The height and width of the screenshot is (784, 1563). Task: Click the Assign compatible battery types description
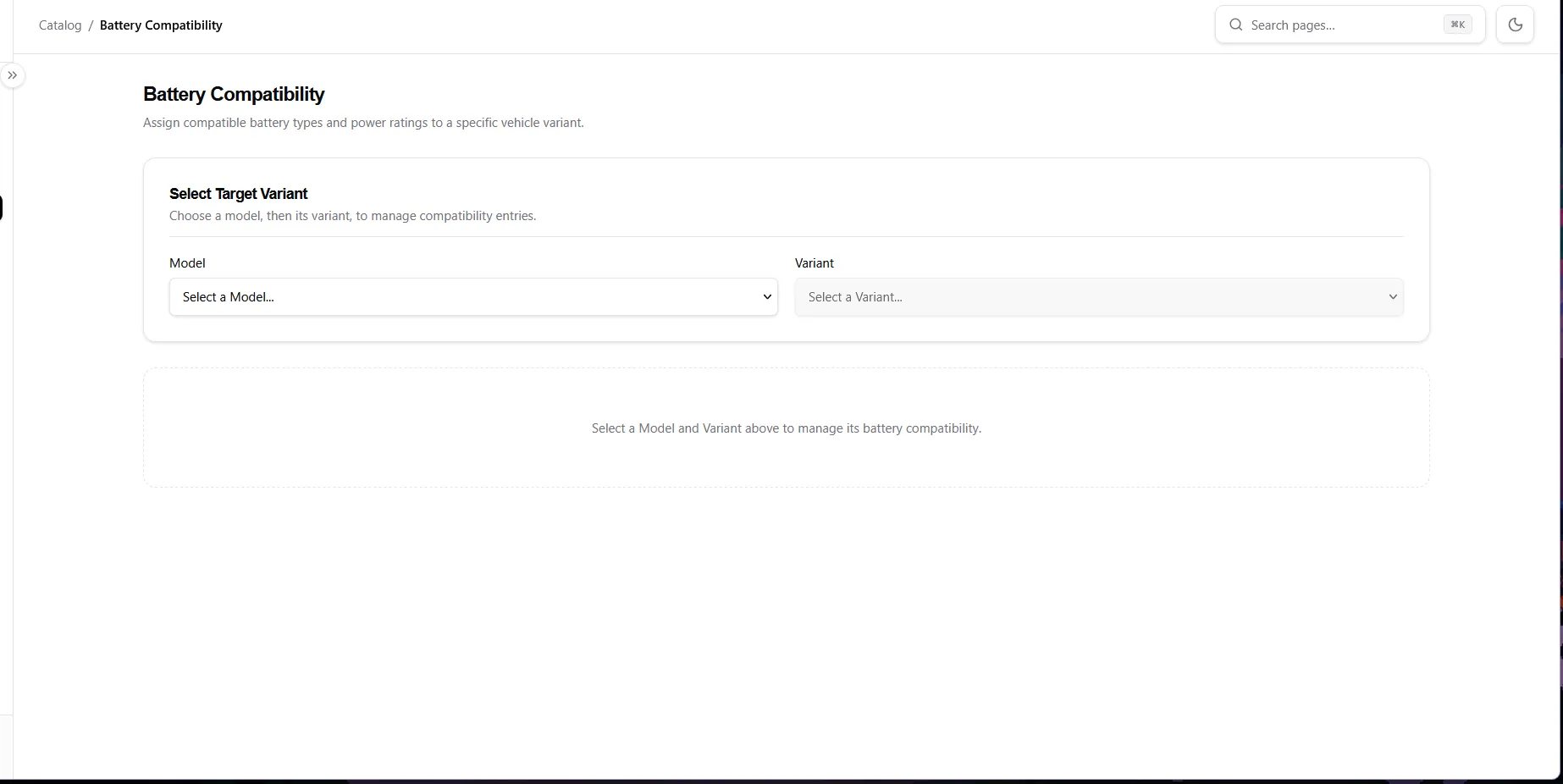click(x=363, y=123)
